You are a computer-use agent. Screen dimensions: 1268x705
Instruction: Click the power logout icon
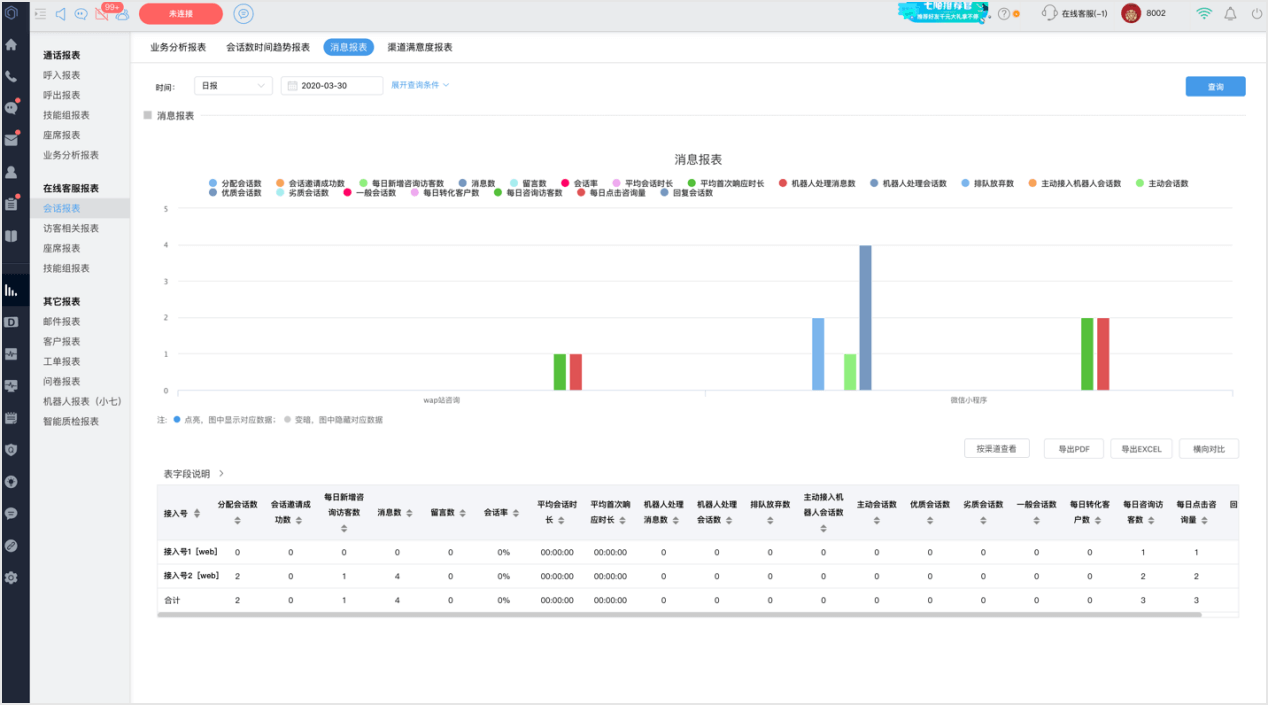coord(1256,14)
